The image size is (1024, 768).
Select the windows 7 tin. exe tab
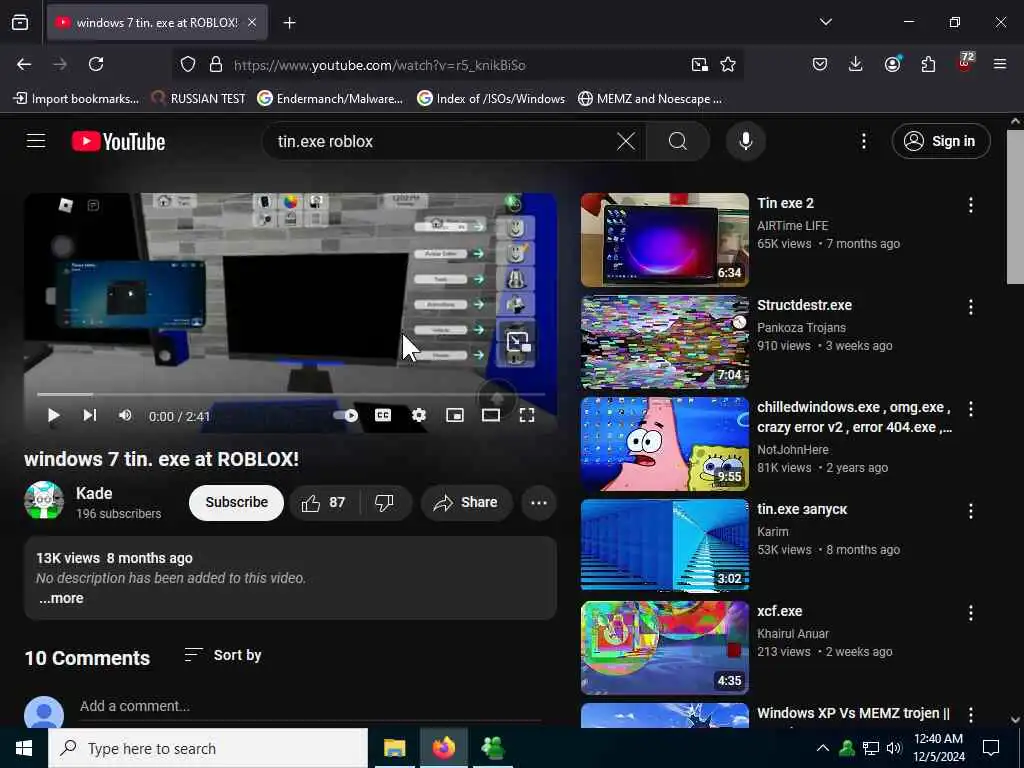click(x=157, y=23)
